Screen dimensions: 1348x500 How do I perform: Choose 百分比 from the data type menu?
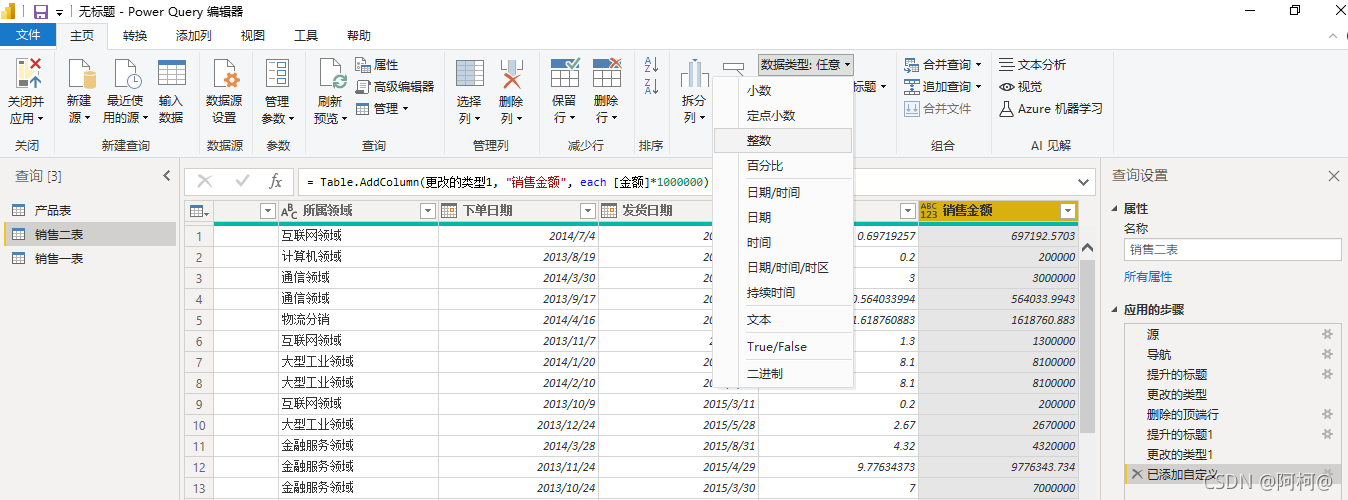click(x=783, y=165)
